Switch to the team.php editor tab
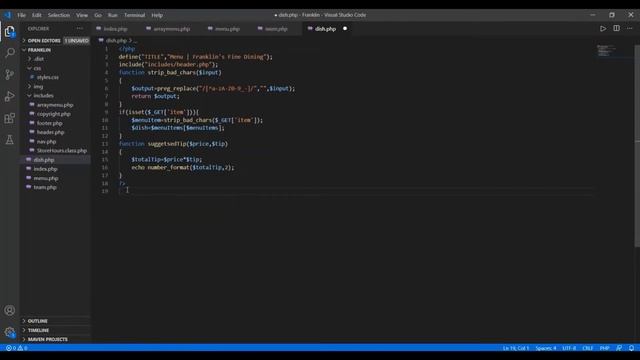The width and height of the screenshot is (640, 360). click(x=276, y=29)
